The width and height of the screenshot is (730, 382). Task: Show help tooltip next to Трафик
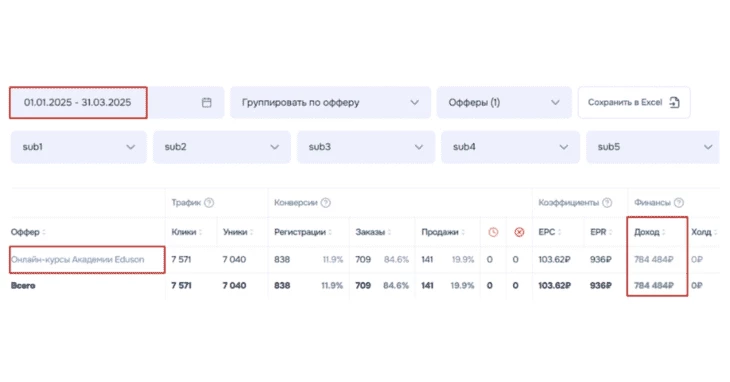click(x=209, y=203)
